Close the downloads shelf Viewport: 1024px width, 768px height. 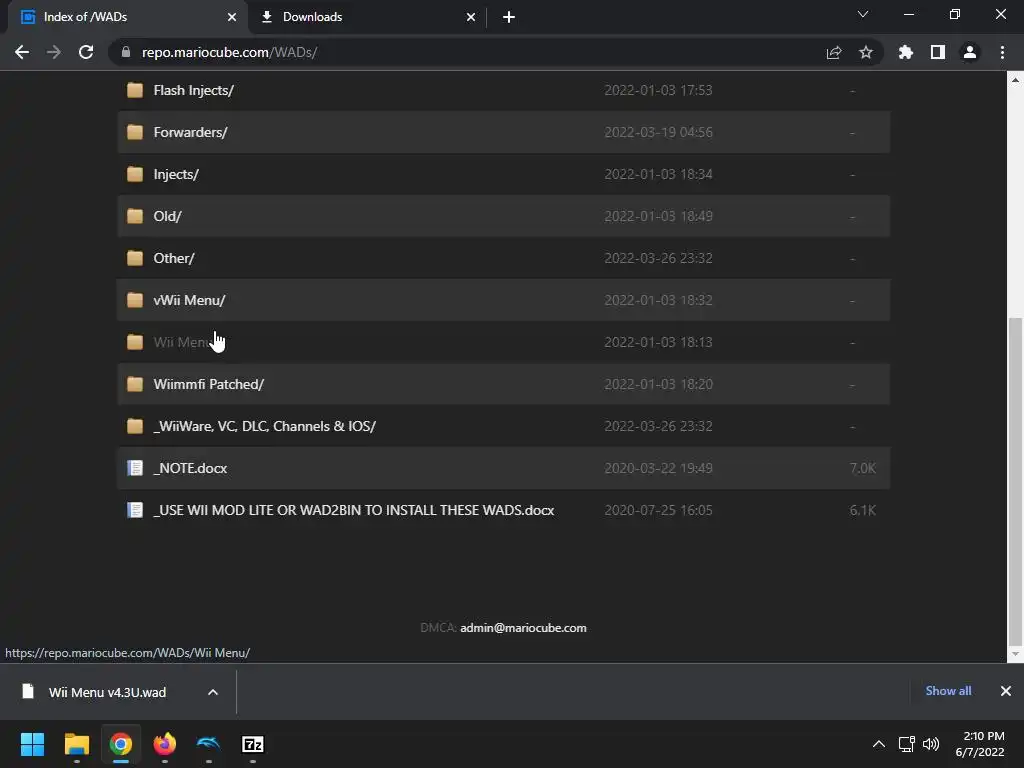pyautogui.click(x=1006, y=691)
